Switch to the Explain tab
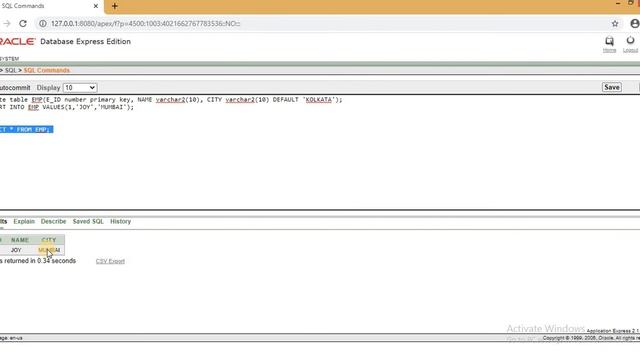The image size is (640, 360). pos(24,221)
